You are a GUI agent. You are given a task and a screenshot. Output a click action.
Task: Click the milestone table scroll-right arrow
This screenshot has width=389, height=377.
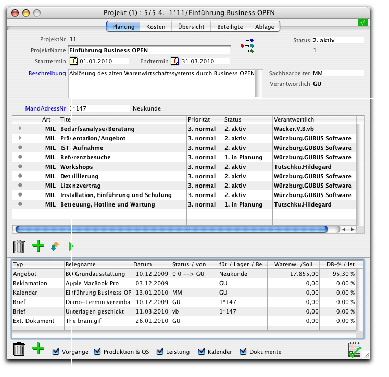[x=352, y=229]
